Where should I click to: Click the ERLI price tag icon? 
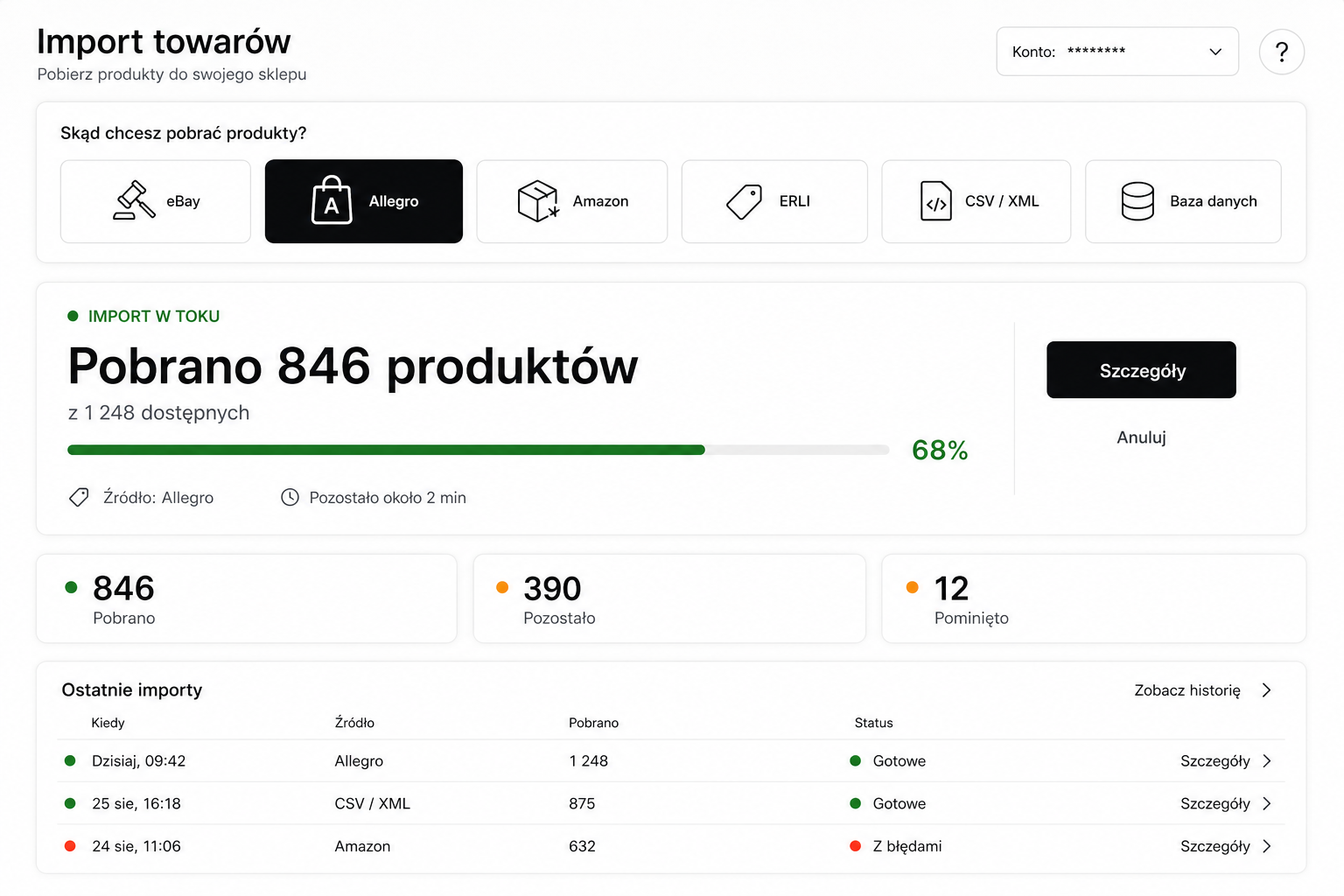(745, 201)
